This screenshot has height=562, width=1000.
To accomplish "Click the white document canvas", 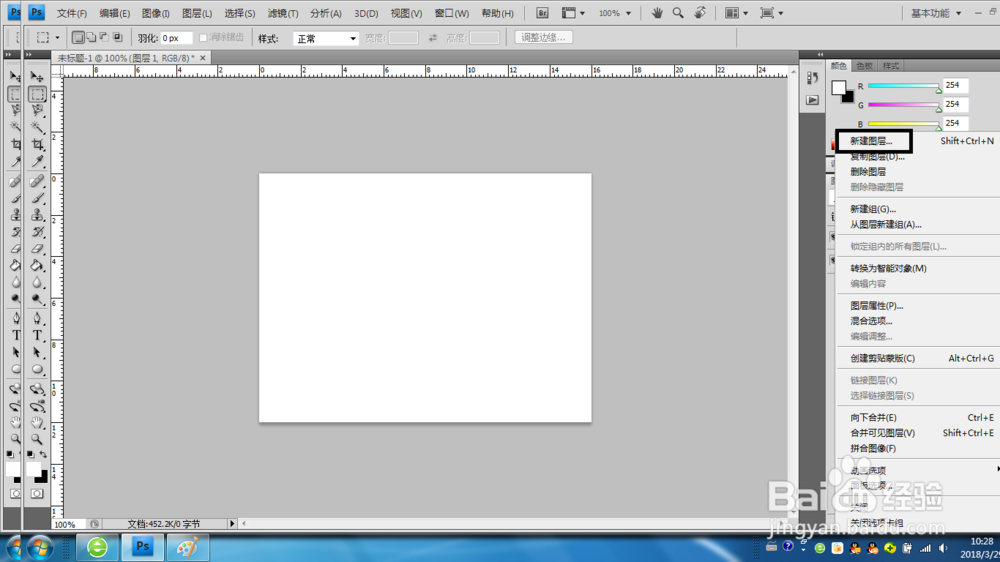I will 425,297.
